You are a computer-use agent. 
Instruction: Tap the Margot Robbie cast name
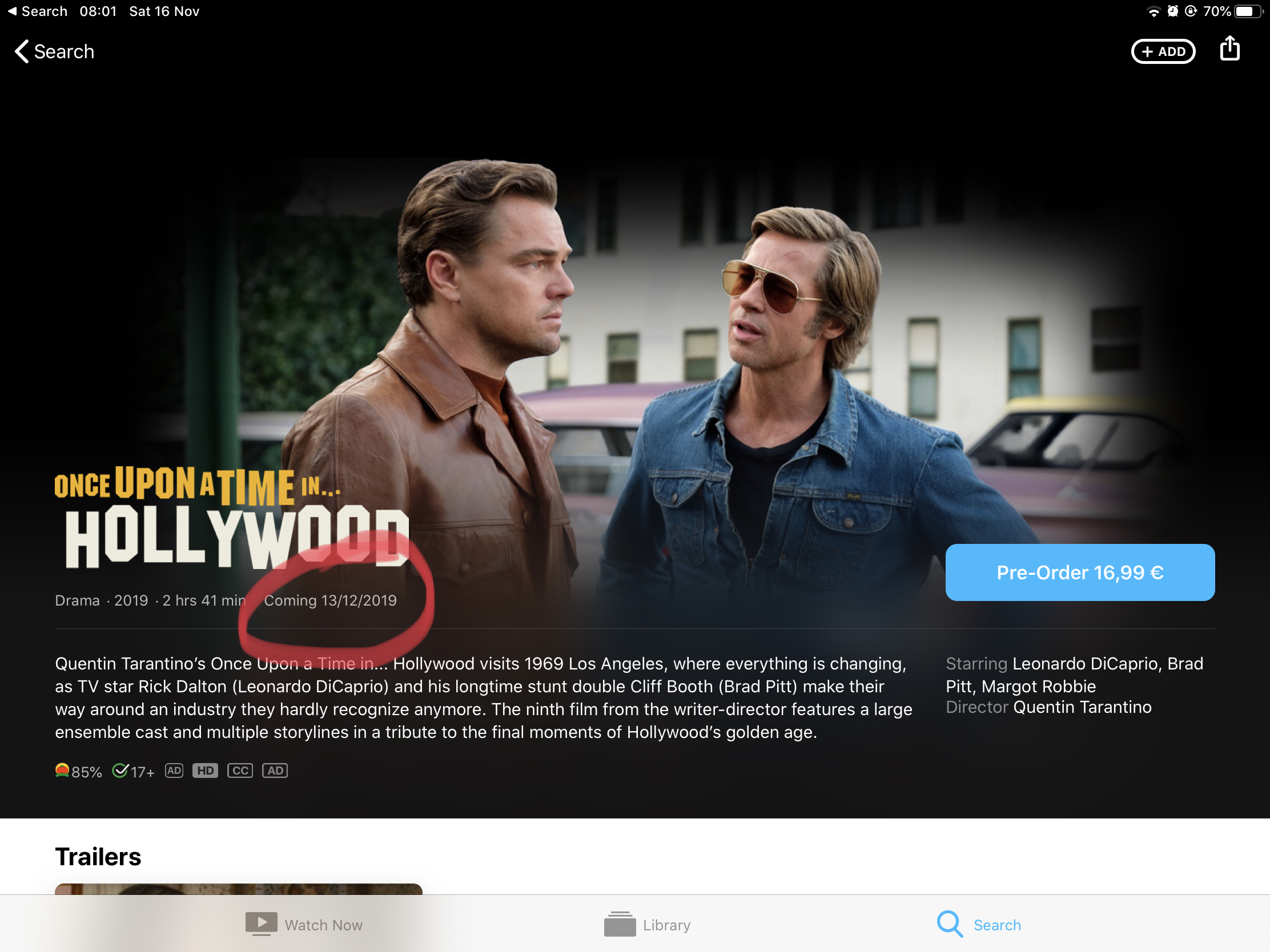point(1039,686)
